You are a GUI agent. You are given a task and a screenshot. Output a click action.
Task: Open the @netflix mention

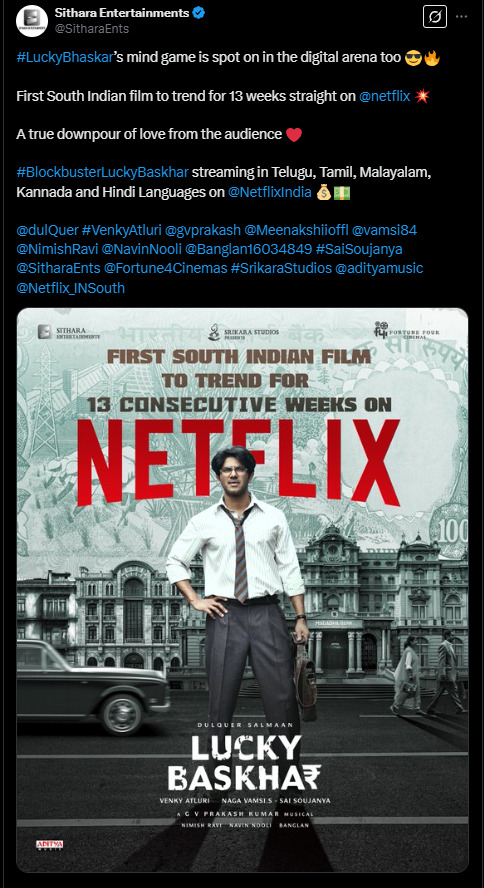click(x=384, y=96)
